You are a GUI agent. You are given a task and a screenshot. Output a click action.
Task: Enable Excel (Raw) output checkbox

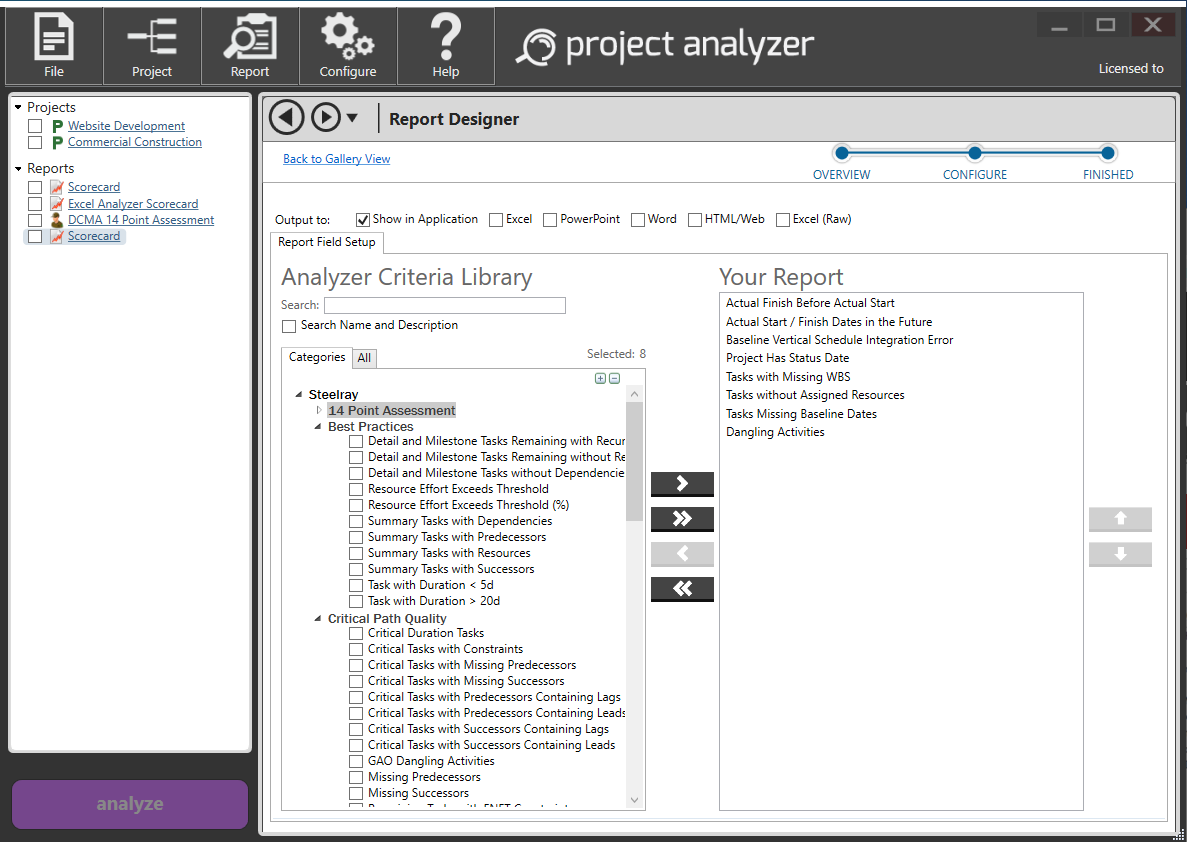coord(783,220)
